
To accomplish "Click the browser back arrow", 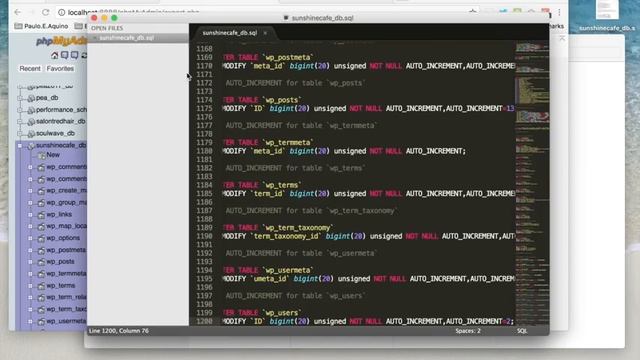I will pos(18,12).
